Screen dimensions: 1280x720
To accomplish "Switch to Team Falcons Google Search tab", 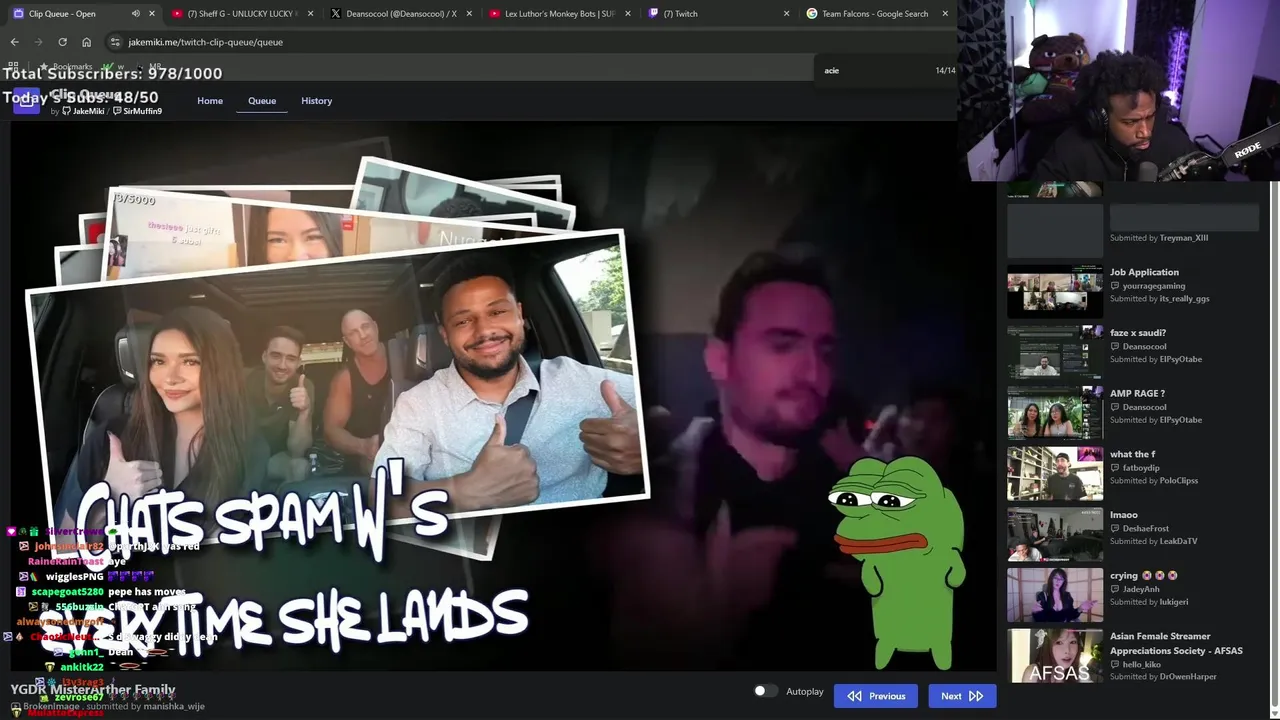I will [877, 14].
